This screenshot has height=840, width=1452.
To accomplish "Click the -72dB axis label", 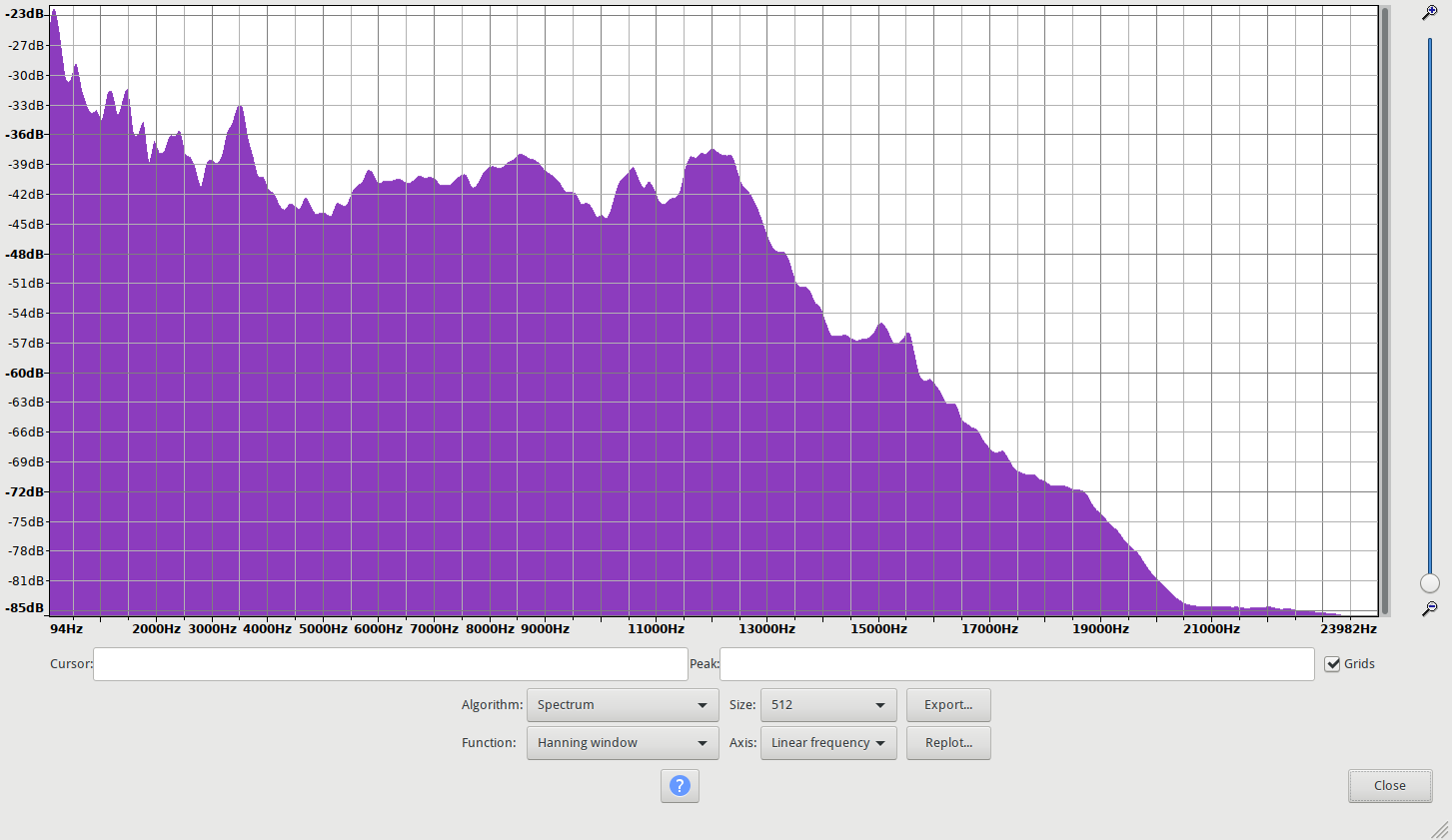I will 25,491.
